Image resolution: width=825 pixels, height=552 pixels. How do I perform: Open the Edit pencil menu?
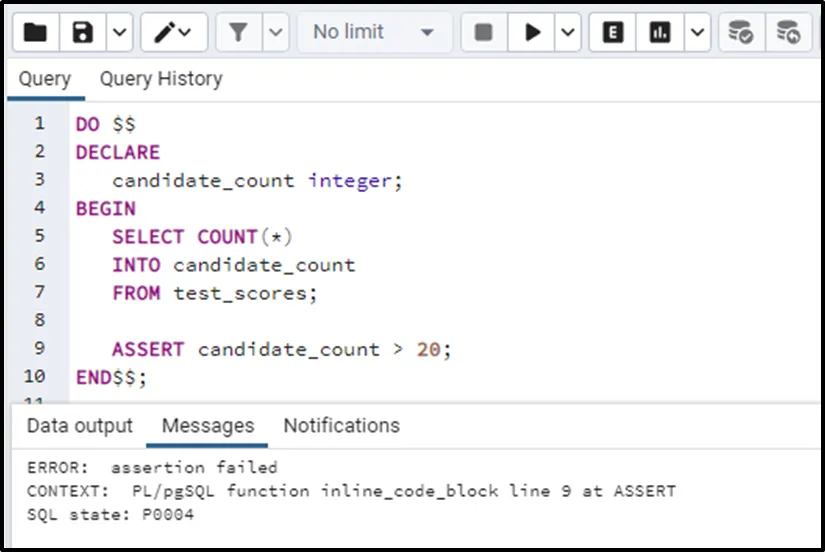pyautogui.click(x=173, y=33)
